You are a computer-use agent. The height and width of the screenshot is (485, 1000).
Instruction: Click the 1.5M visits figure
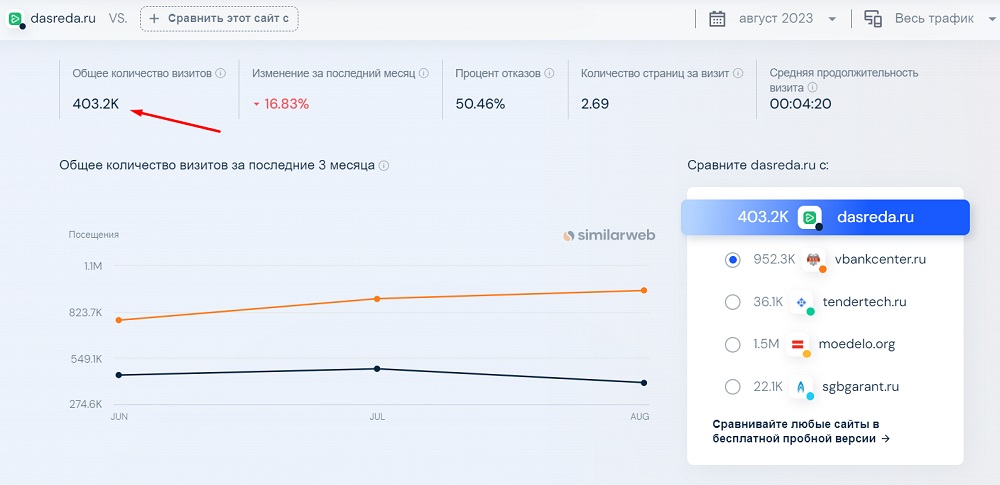pos(766,345)
